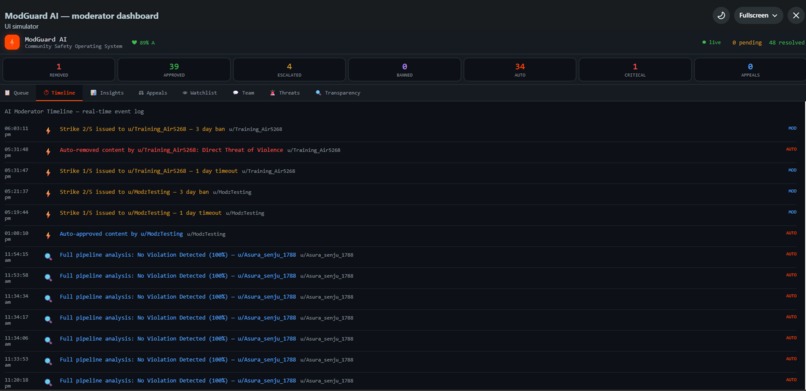
Task: Click bolt icon on 06:03:11 pm event
Action: (48, 131)
